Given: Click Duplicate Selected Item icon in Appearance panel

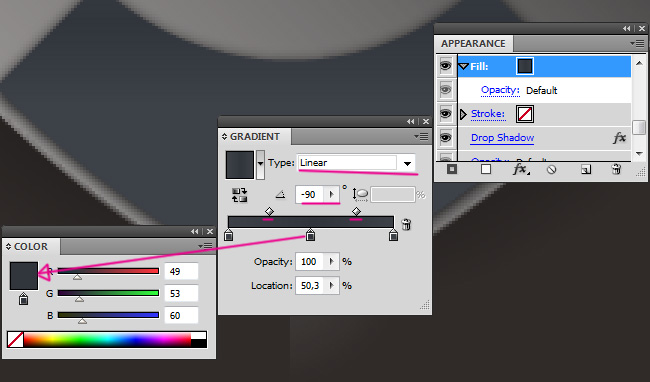Looking at the screenshot, I should click(586, 169).
